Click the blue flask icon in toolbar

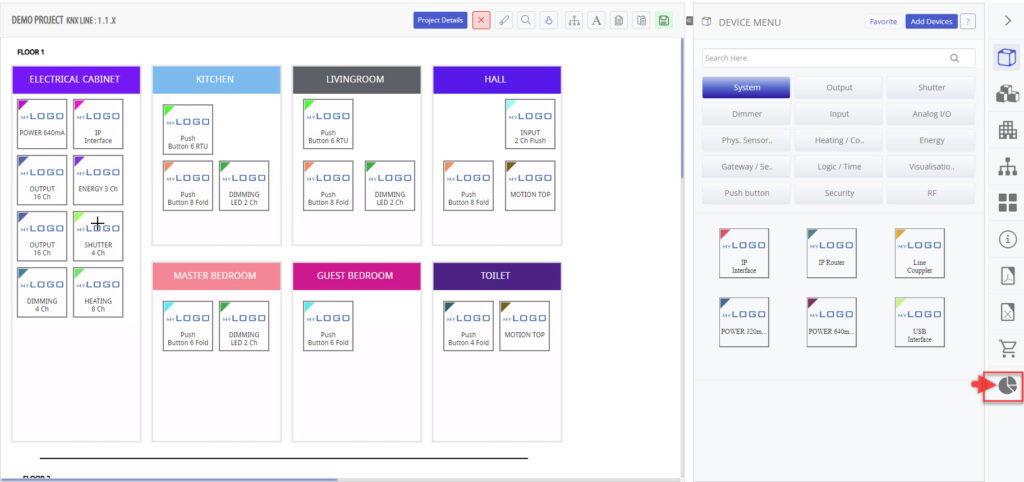pos(549,20)
